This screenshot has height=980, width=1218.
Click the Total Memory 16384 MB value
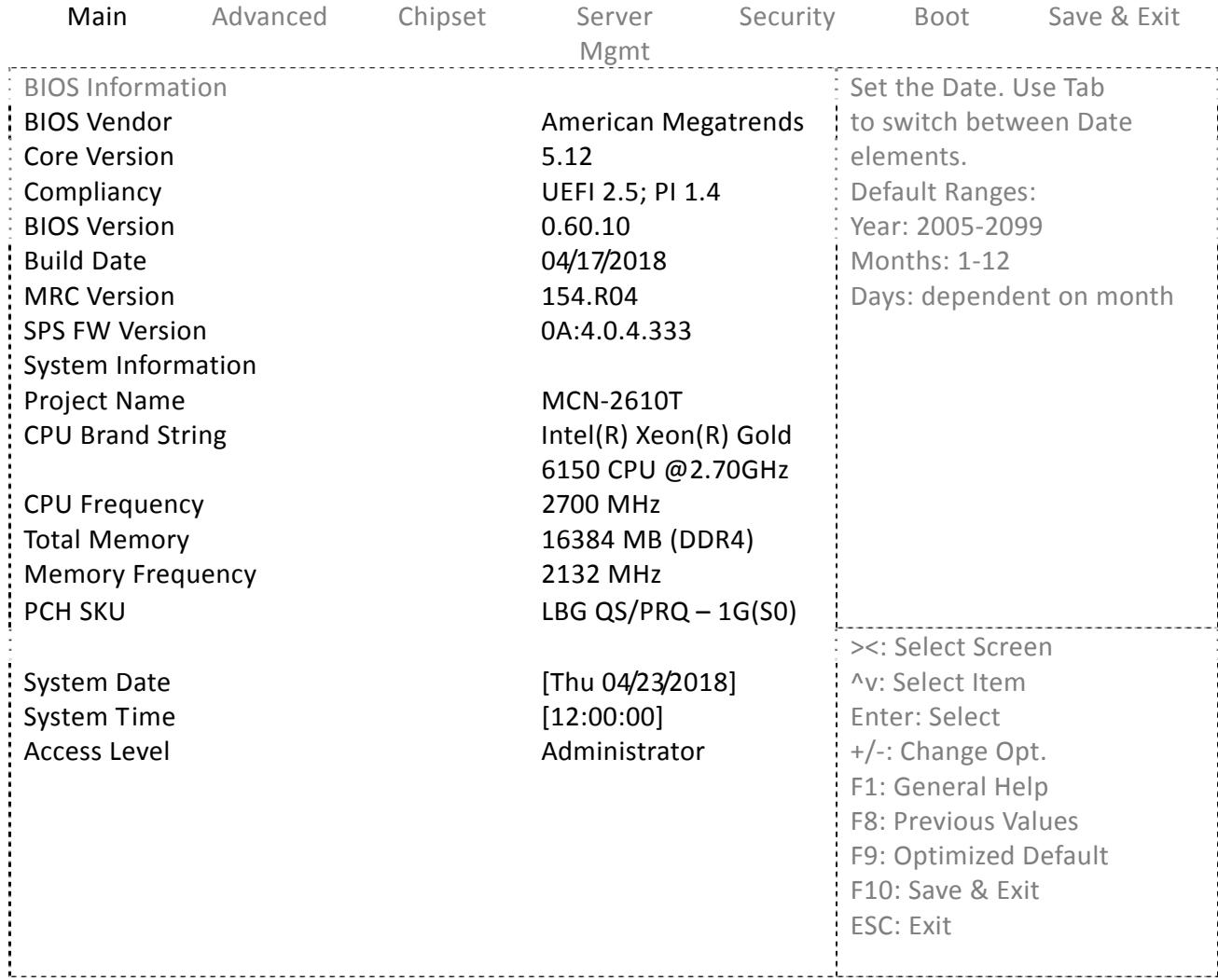[636, 540]
